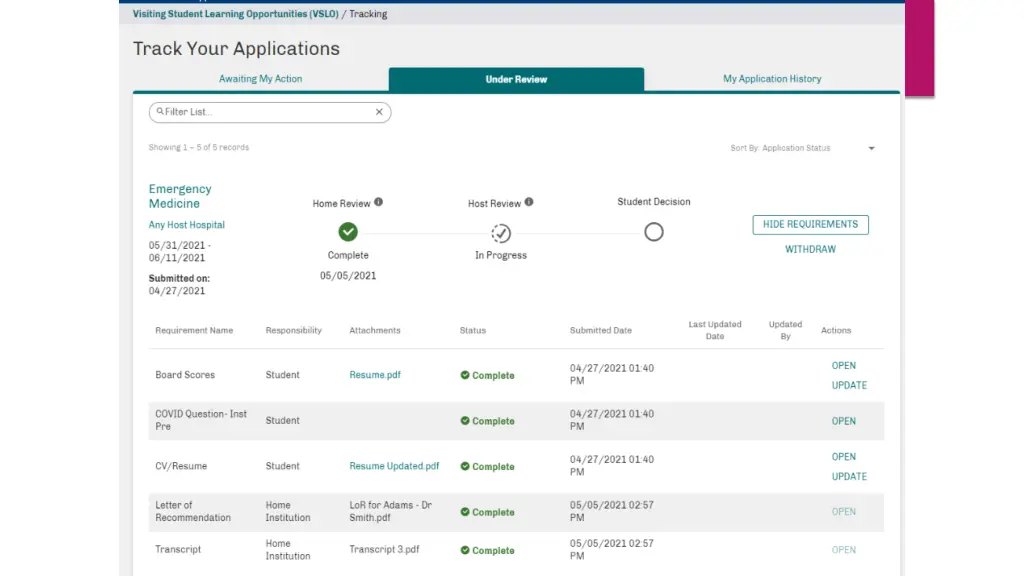This screenshot has width=1024, height=576.
Task: Click the Any Host Hospital link
Action: click(x=187, y=225)
